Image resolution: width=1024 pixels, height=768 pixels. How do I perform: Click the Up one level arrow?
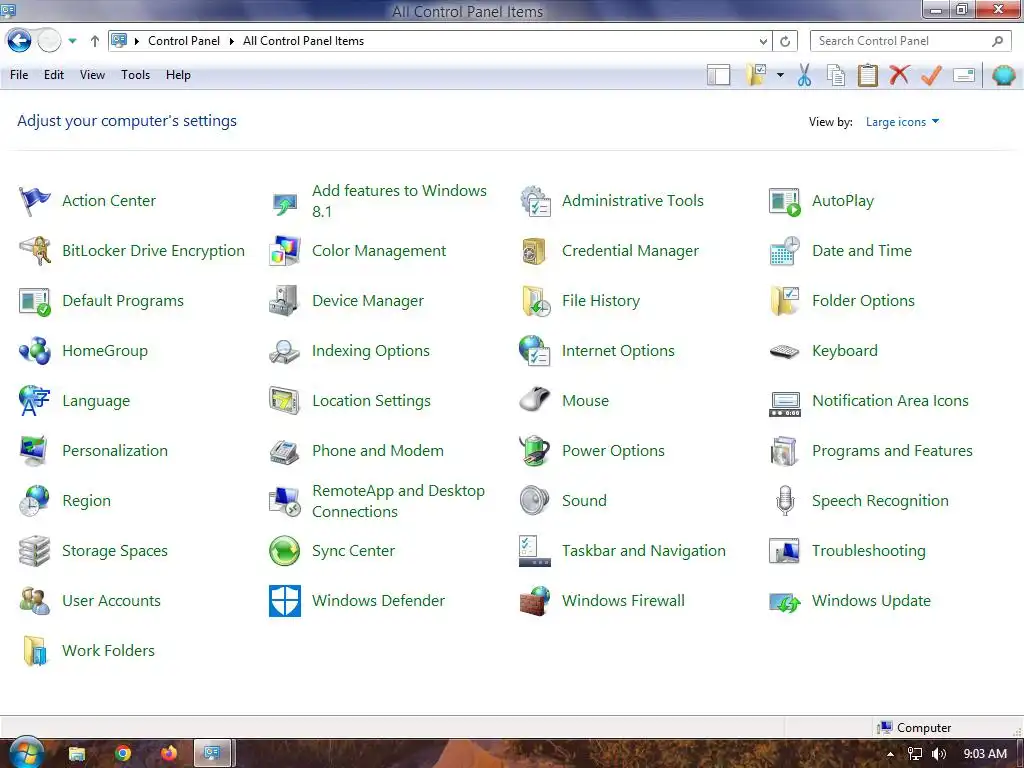coord(95,41)
